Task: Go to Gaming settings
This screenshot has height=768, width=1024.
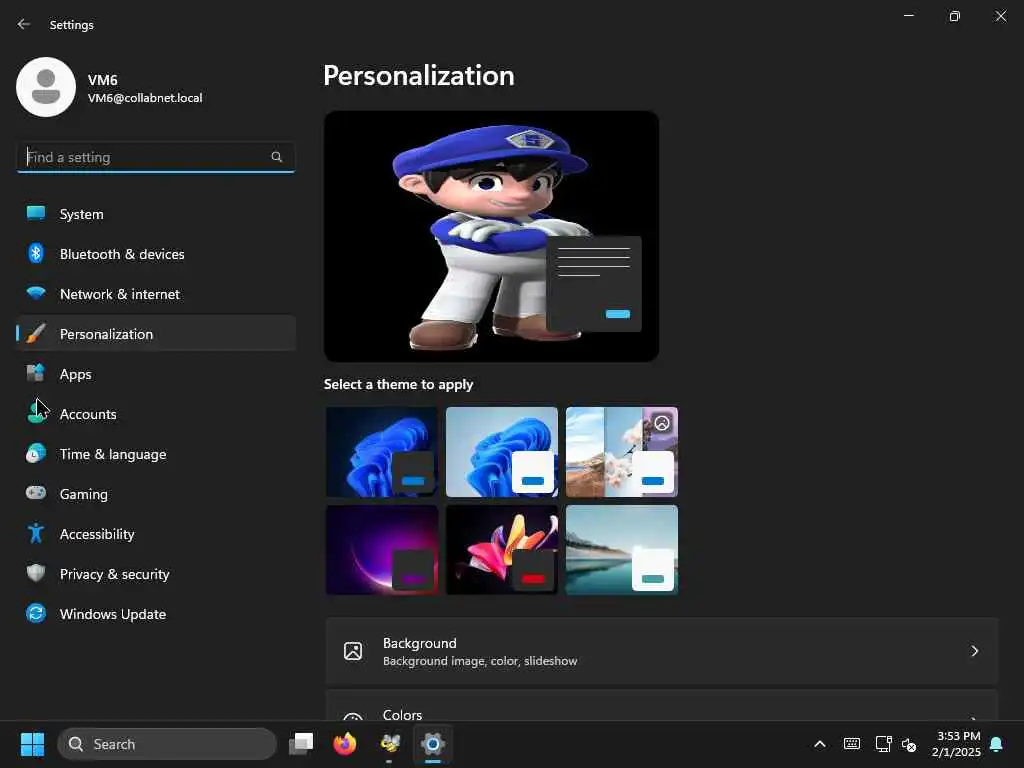Action: (156, 494)
